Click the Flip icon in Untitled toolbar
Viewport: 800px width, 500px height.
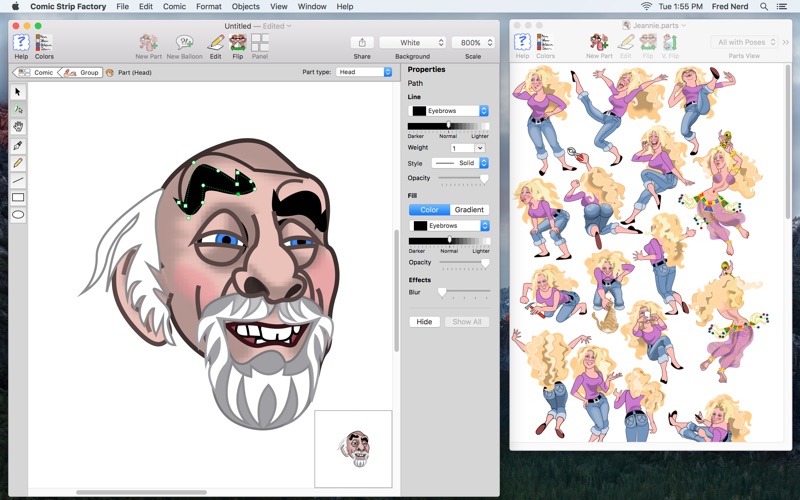(238, 42)
